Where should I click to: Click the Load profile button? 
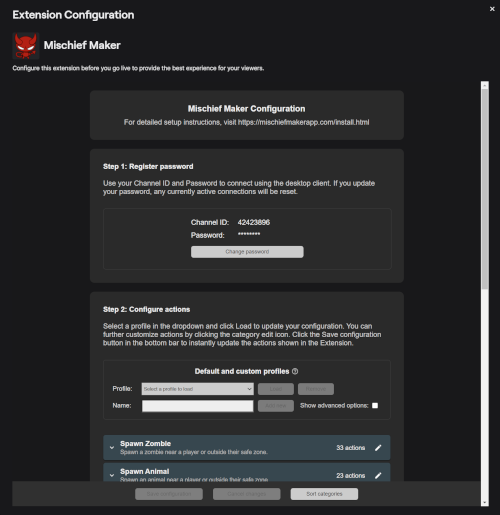(276, 389)
